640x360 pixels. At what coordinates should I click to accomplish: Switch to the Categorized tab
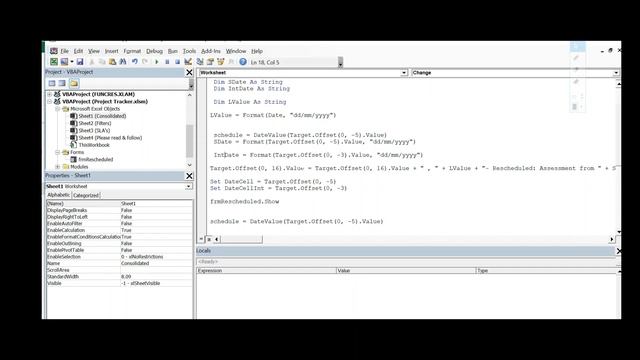[x=86, y=196]
